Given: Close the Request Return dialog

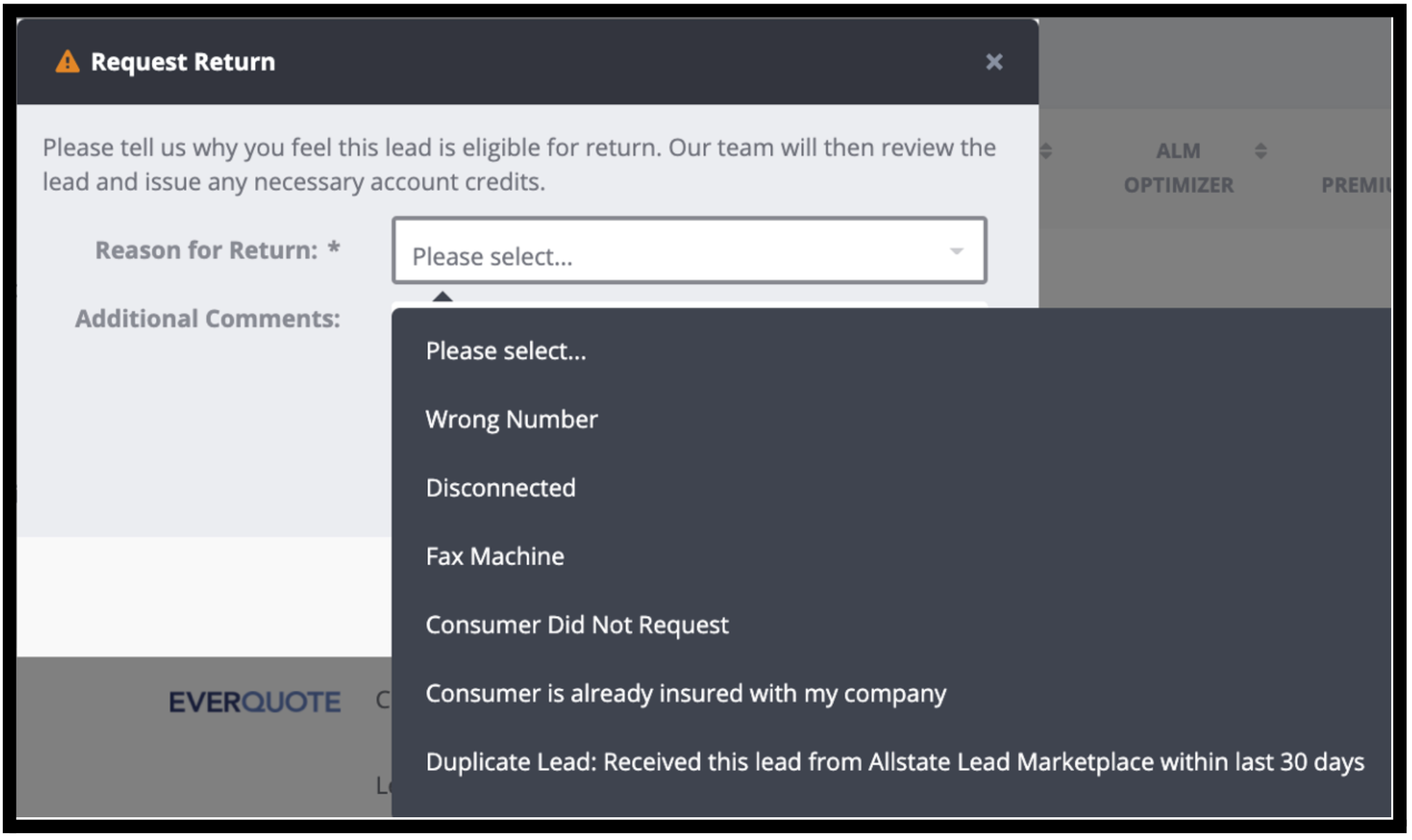Looking at the screenshot, I should pyautogui.click(x=994, y=62).
